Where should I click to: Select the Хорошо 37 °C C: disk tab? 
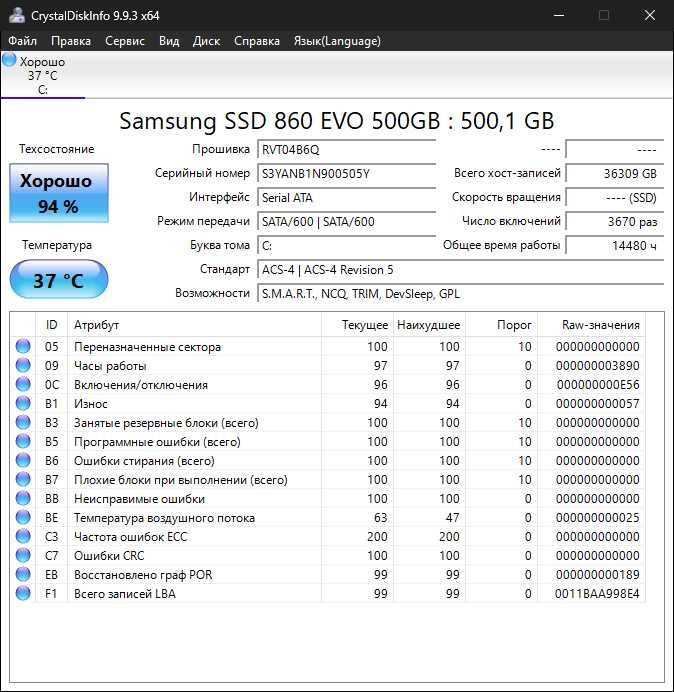click(42, 75)
